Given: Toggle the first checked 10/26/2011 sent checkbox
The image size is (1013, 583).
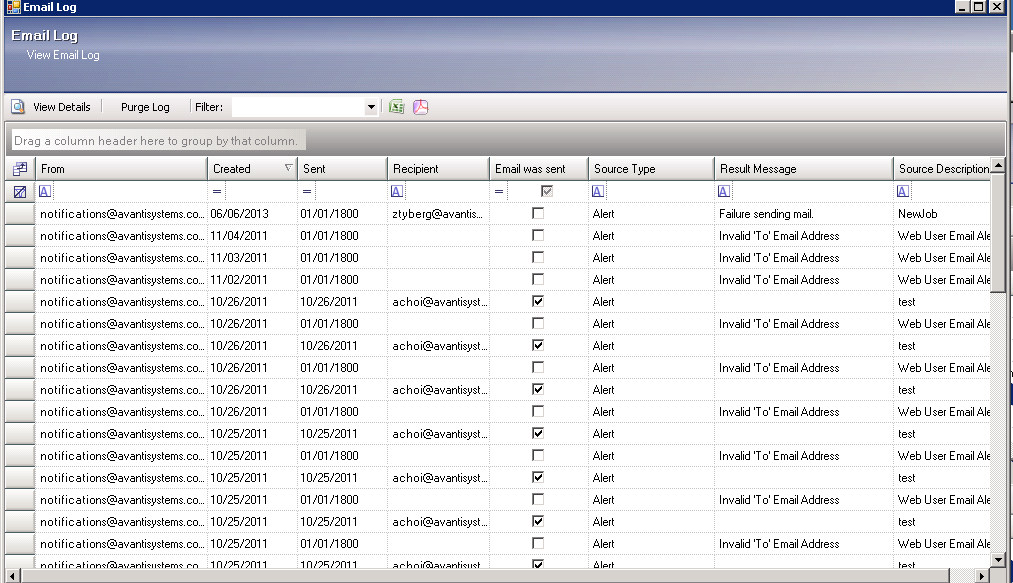Looking at the screenshot, I should point(538,301).
